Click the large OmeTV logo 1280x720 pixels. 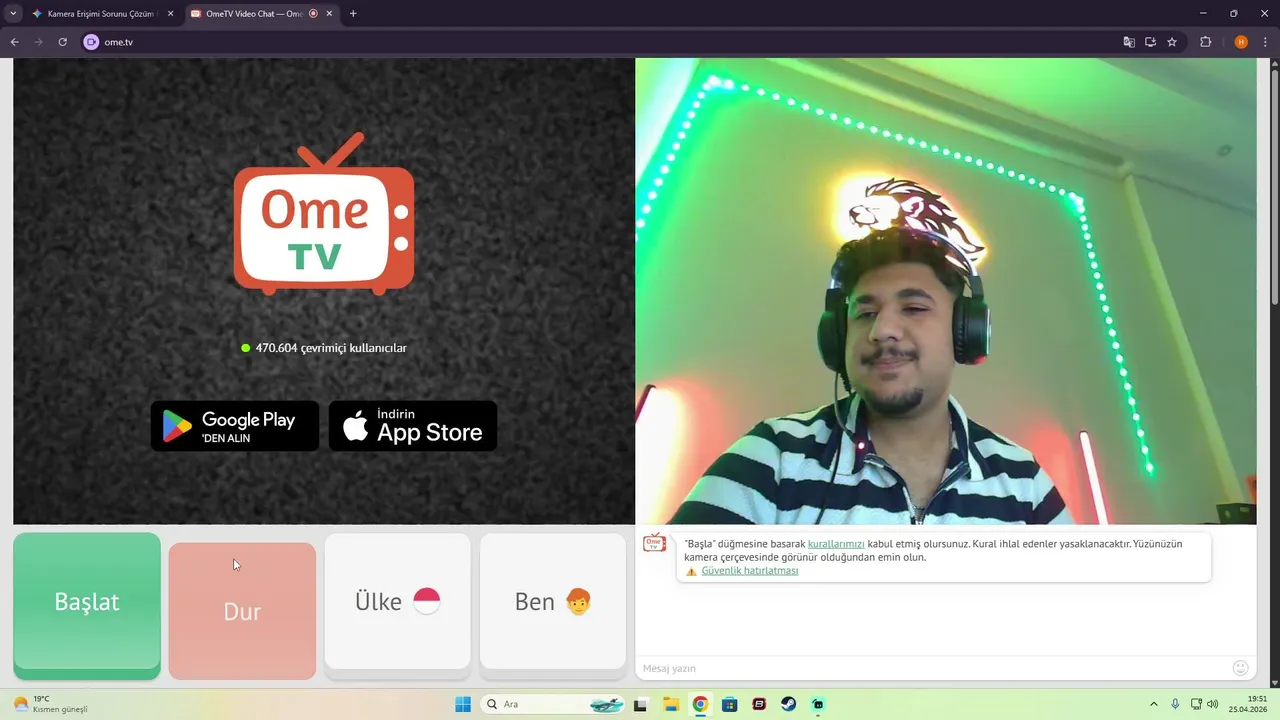click(x=324, y=214)
